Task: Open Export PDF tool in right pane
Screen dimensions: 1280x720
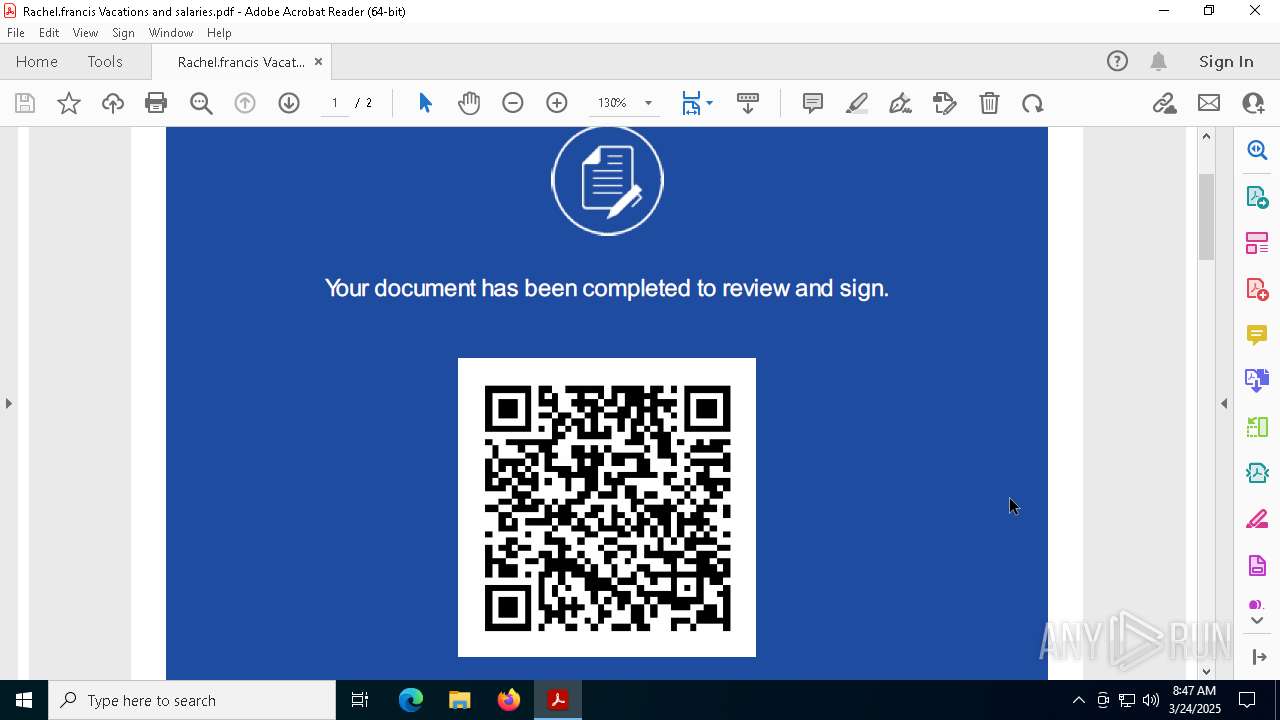Action: (x=1257, y=197)
